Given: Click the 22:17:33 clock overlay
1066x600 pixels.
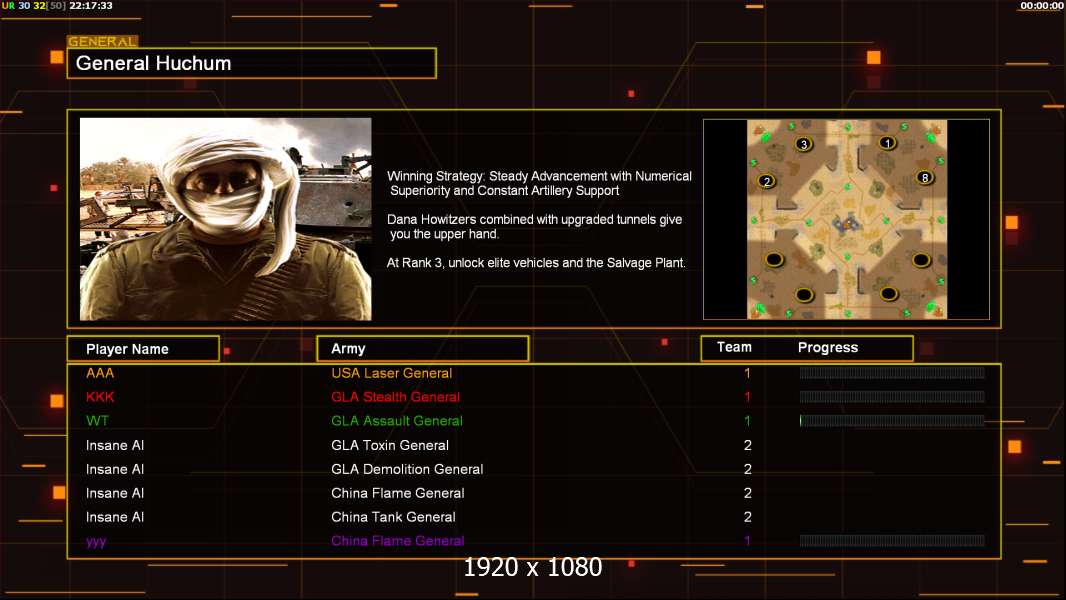Looking at the screenshot, I should click(91, 5).
